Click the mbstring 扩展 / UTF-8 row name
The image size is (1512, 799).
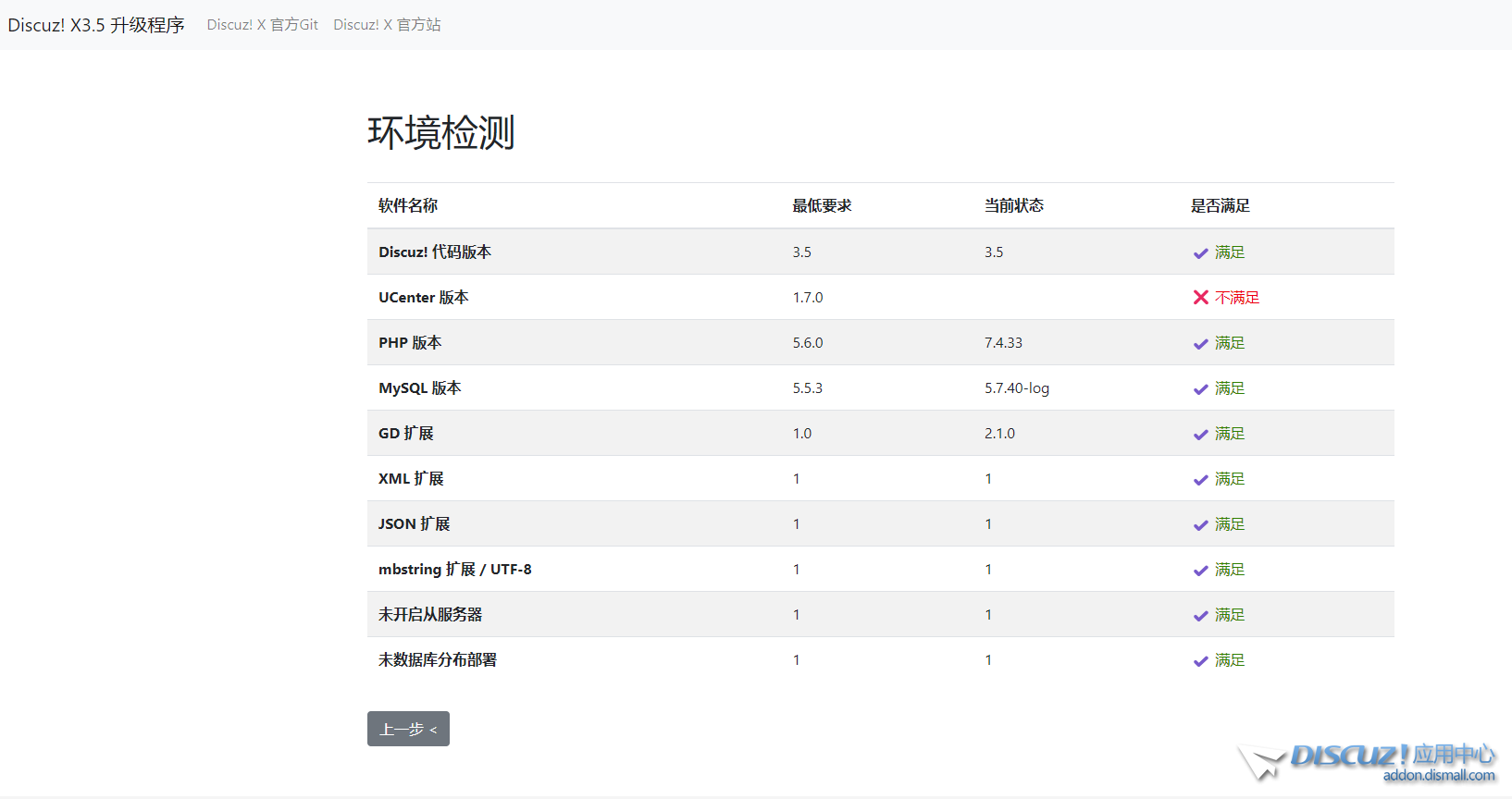coord(455,569)
